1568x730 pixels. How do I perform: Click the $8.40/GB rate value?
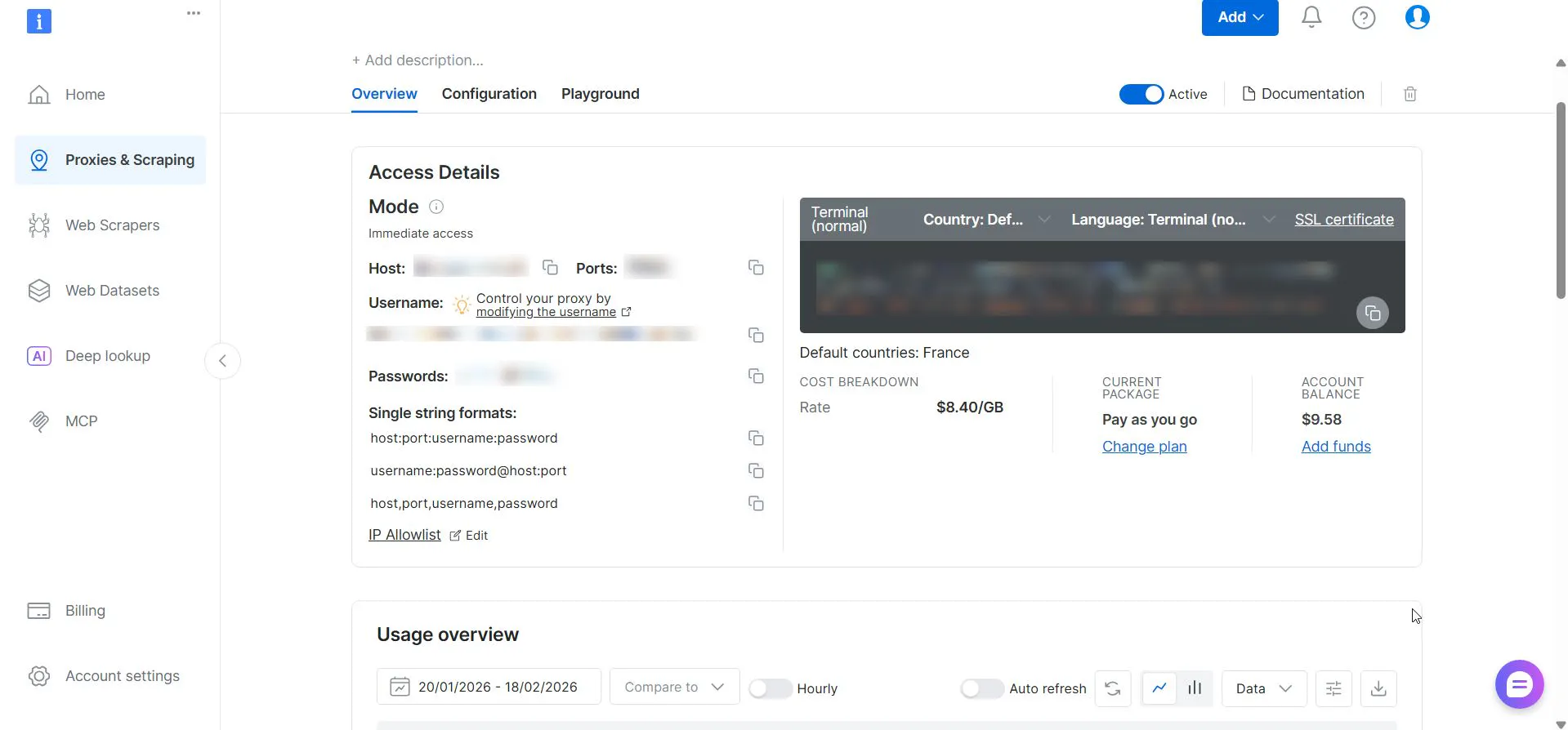coord(970,407)
